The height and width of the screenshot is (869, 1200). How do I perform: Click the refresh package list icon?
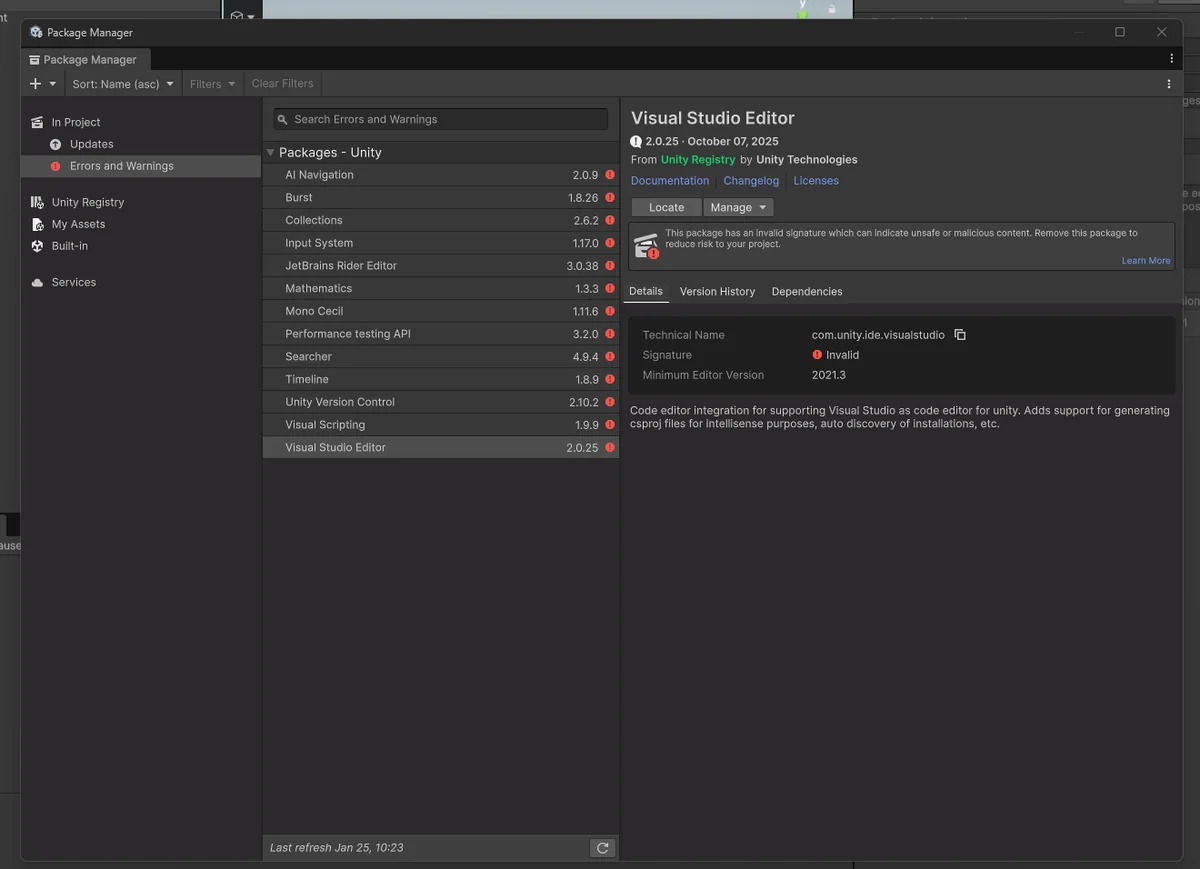pos(602,848)
